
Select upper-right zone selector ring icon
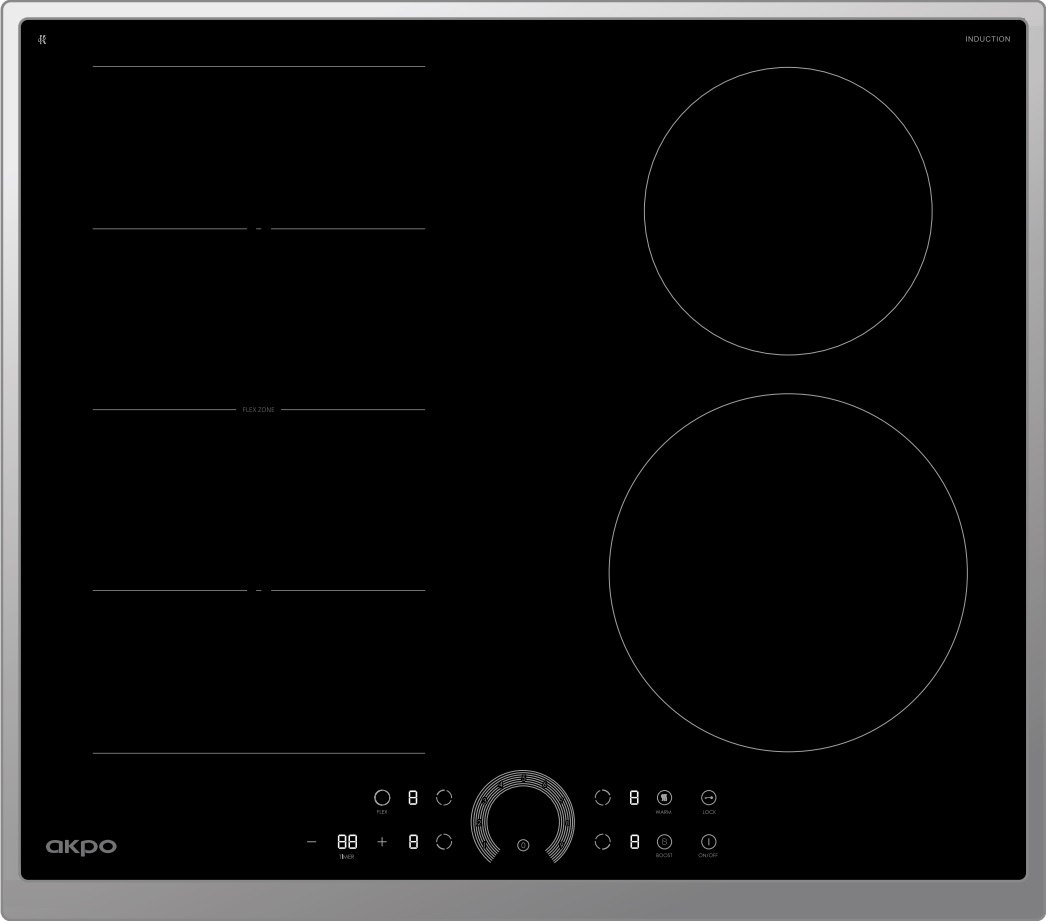[x=602, y=797]
